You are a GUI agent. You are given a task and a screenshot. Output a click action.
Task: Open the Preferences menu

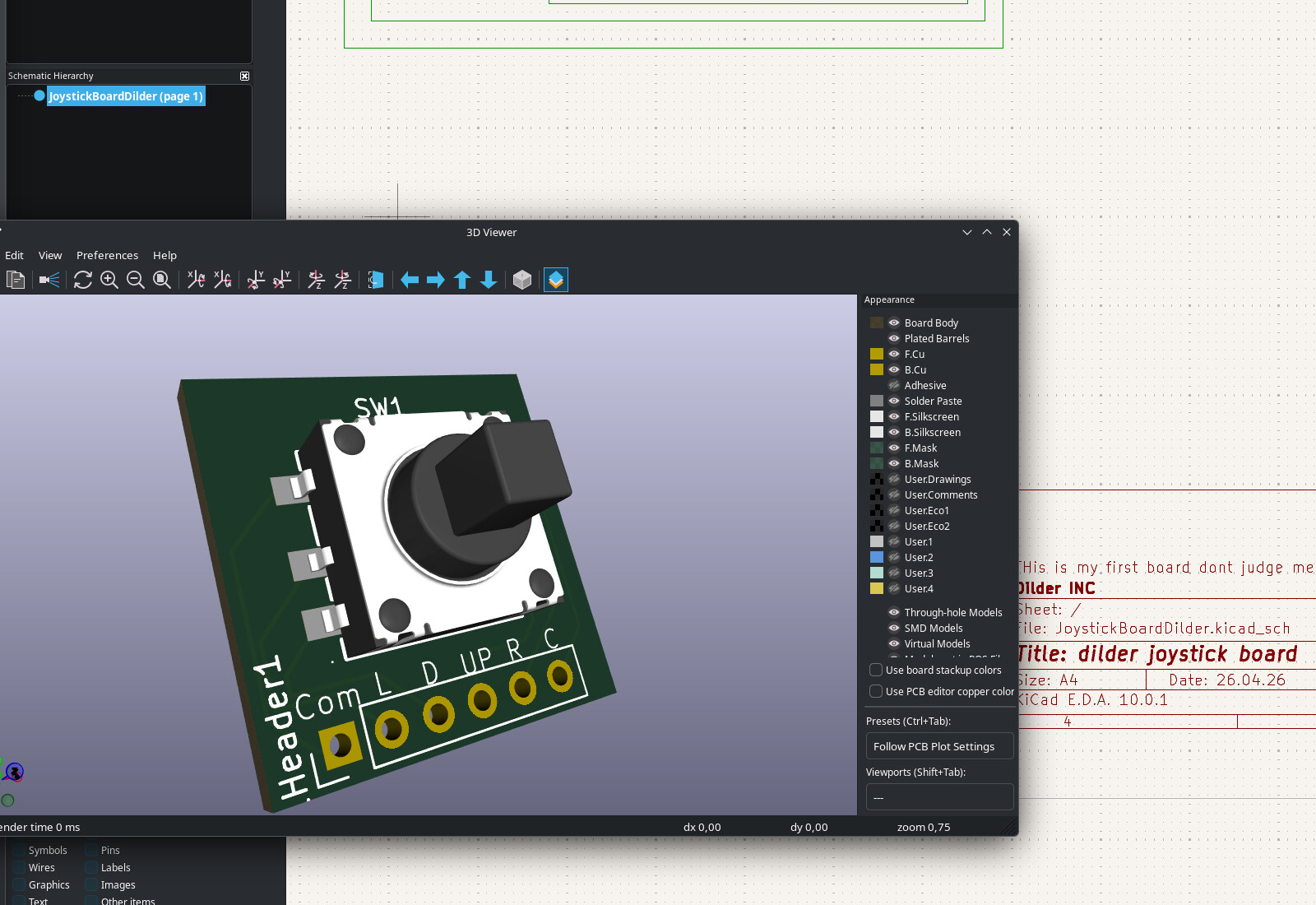coord(107,255)
